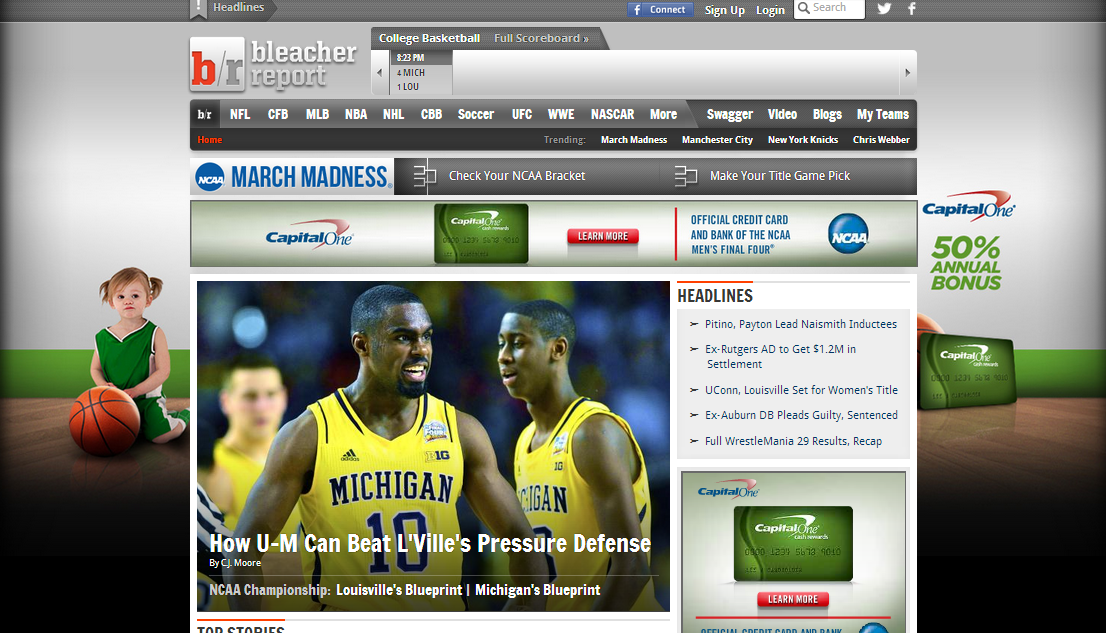Click the Headlines flag icon

click(x=198, y=8)
